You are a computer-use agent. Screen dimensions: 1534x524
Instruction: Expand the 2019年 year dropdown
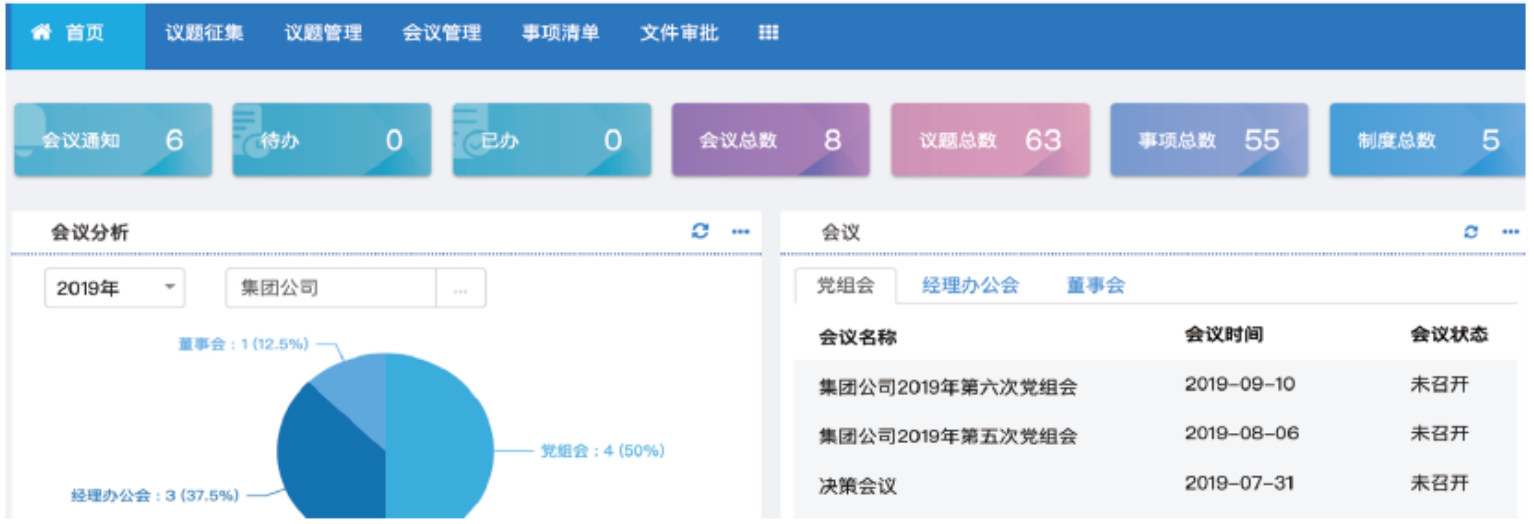click(x=115, y=288)
